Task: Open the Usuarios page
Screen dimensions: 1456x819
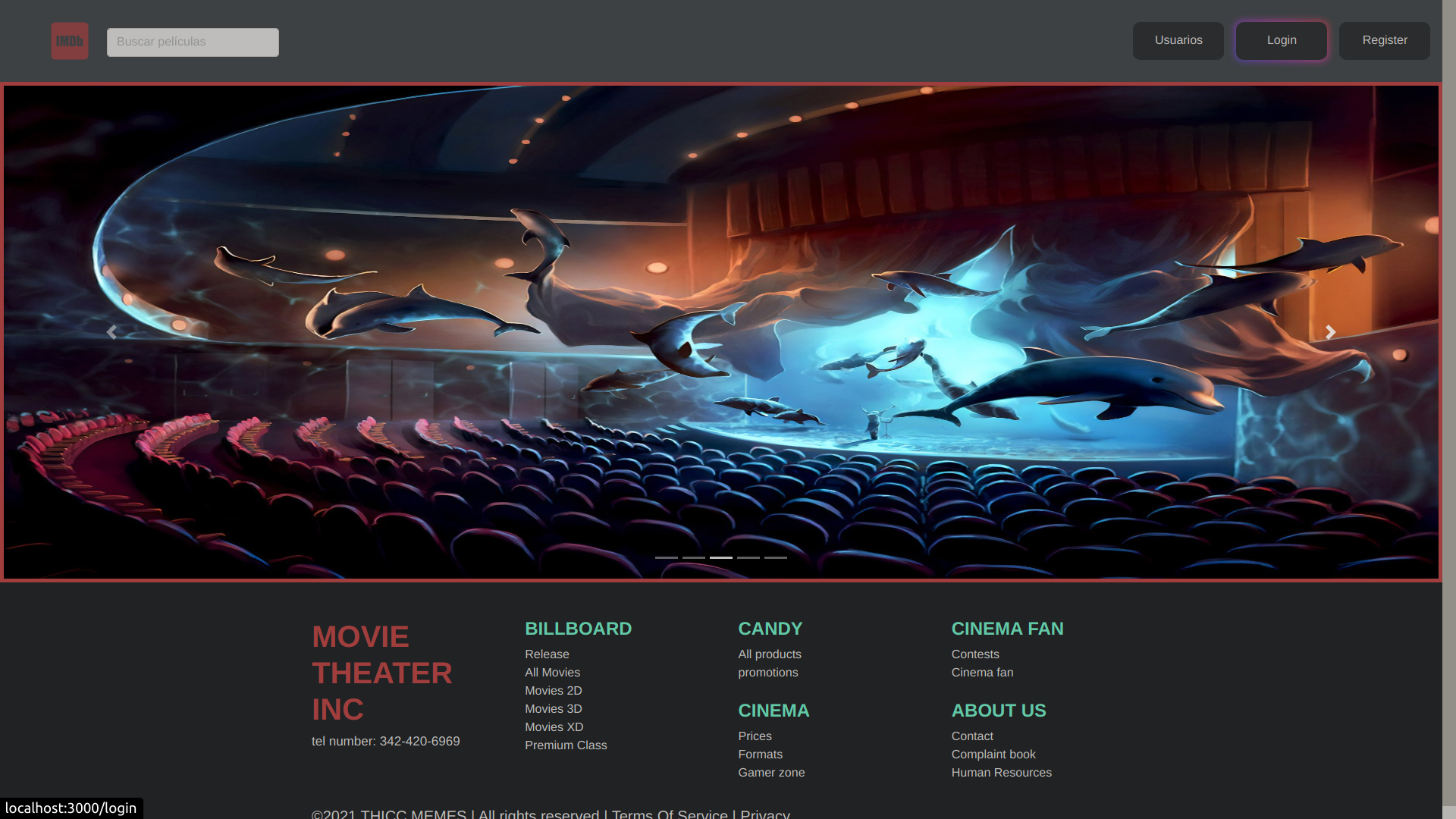Action: [1178, 41]
